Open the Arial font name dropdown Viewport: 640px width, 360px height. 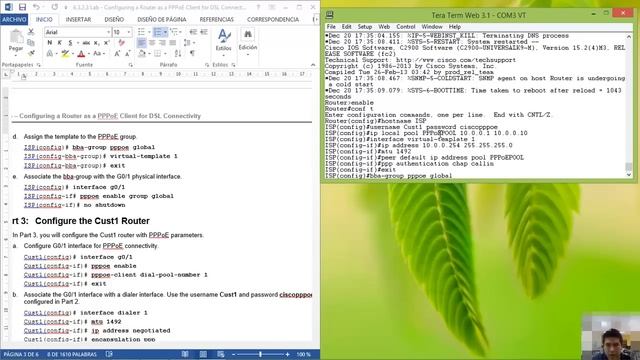[x=109, y=32]
